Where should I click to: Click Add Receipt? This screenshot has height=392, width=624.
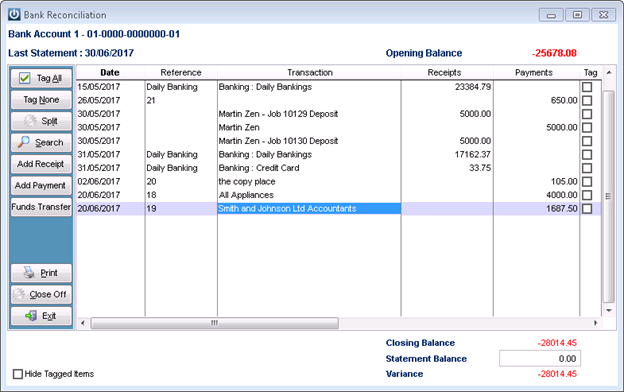[41, 164]
